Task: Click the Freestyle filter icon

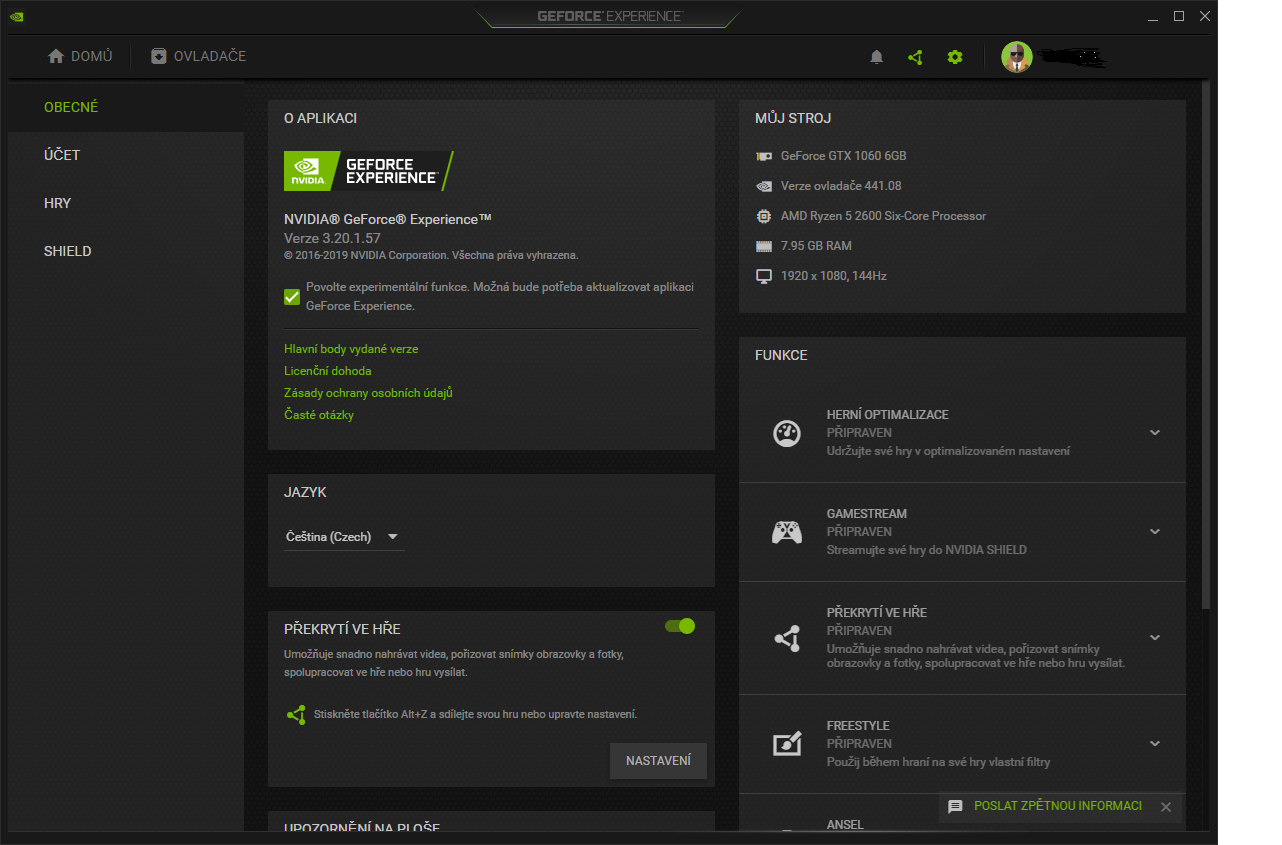Action: click(787, 744)
